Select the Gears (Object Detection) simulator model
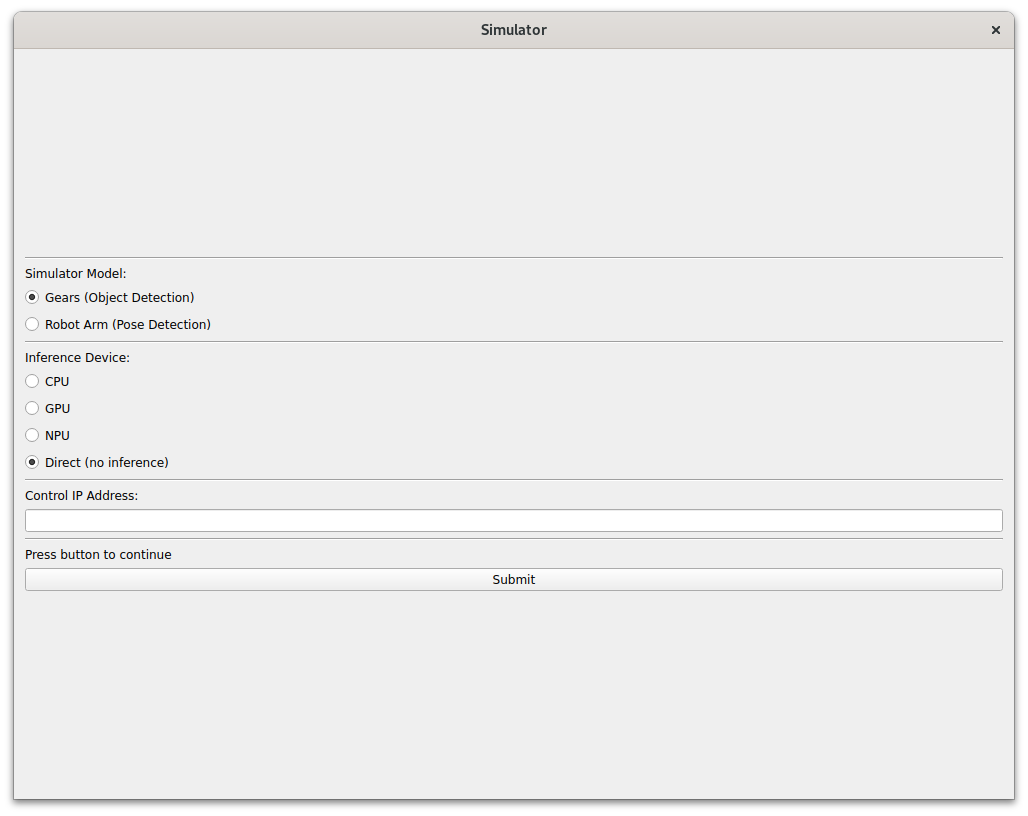The image size is (1028, 816). point(32,297)
